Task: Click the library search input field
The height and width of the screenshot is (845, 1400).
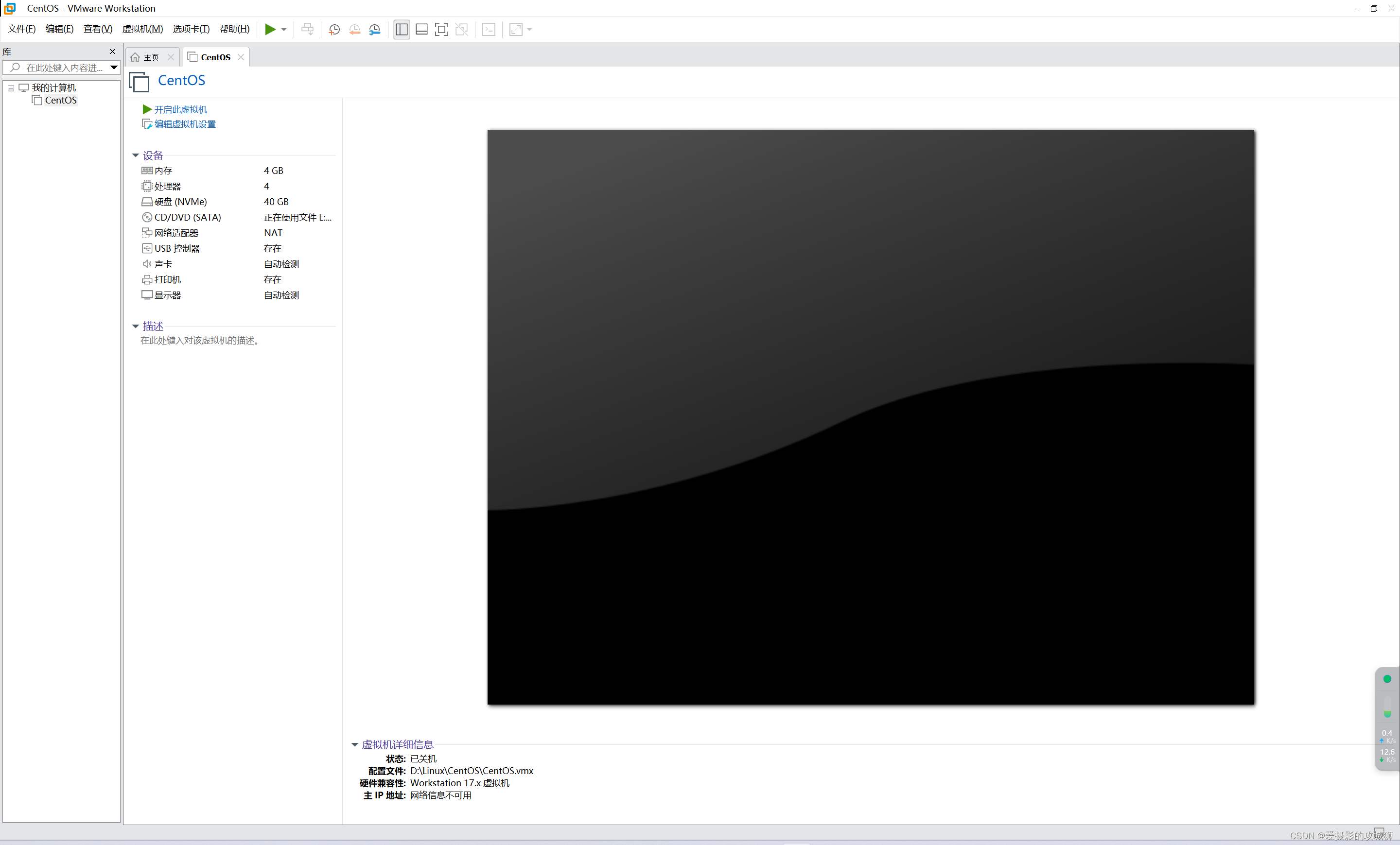Action: pos(63,68)
